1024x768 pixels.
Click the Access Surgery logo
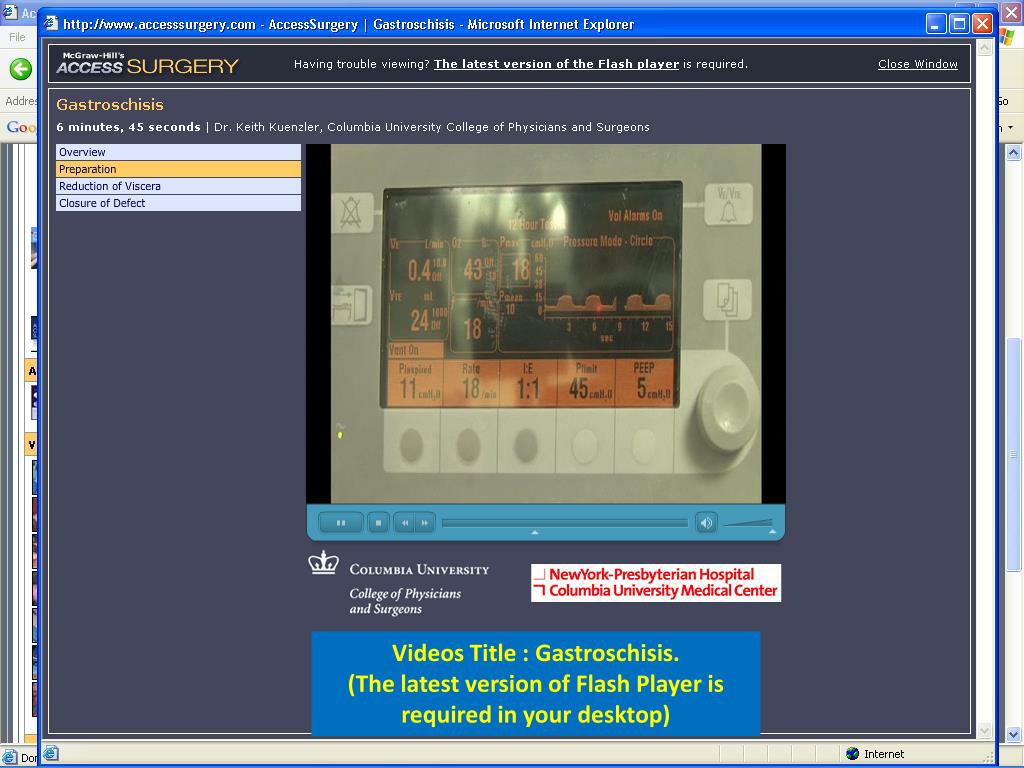pos(148,63)
